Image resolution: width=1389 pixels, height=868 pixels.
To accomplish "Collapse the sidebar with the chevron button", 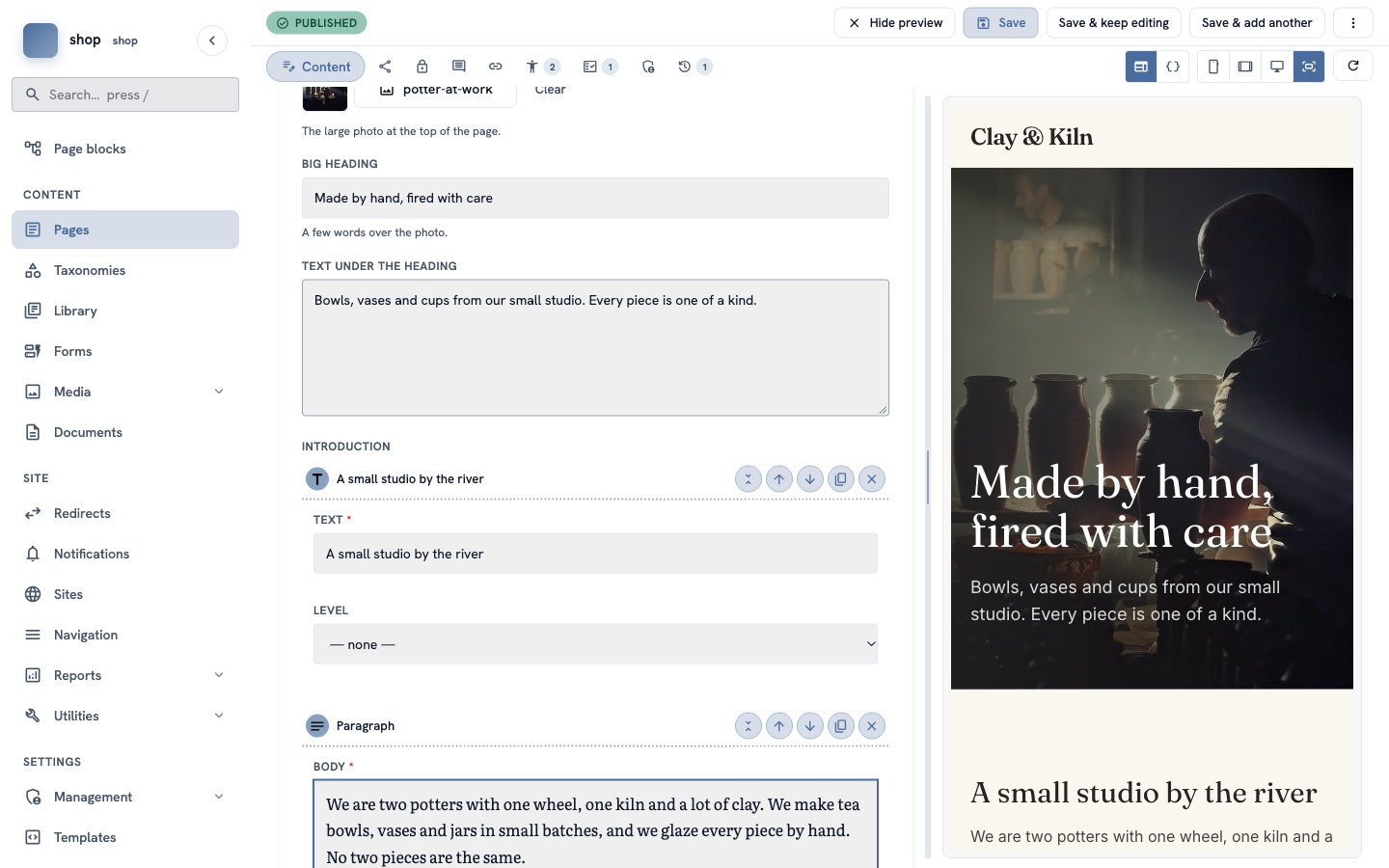I will tap(212, 41).
